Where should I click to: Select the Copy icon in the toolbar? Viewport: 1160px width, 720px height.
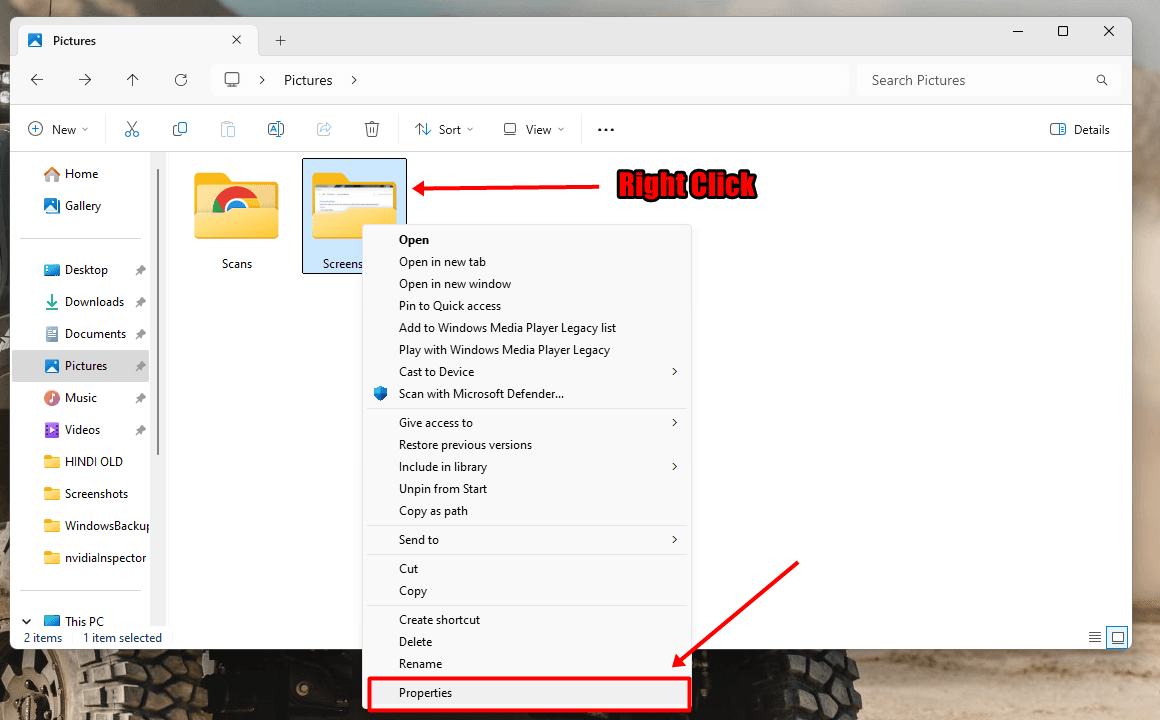(x=180, y=129)
